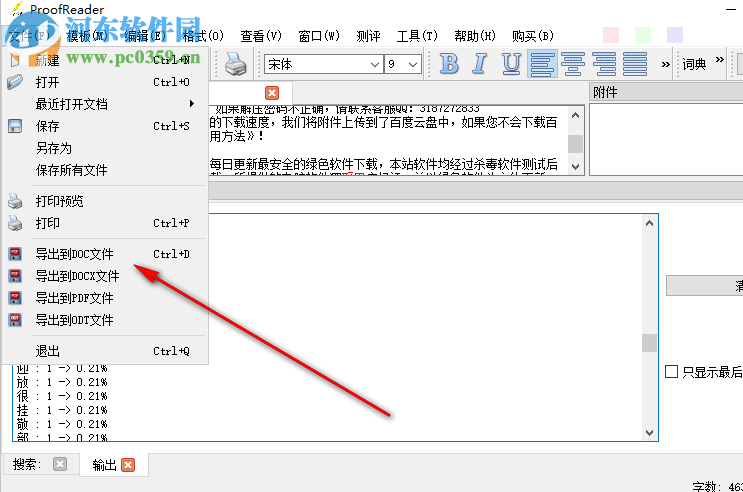The image size is (743, 492).
Task: Click the Open folder icon in menu
Action: click(x=15, y=82)
